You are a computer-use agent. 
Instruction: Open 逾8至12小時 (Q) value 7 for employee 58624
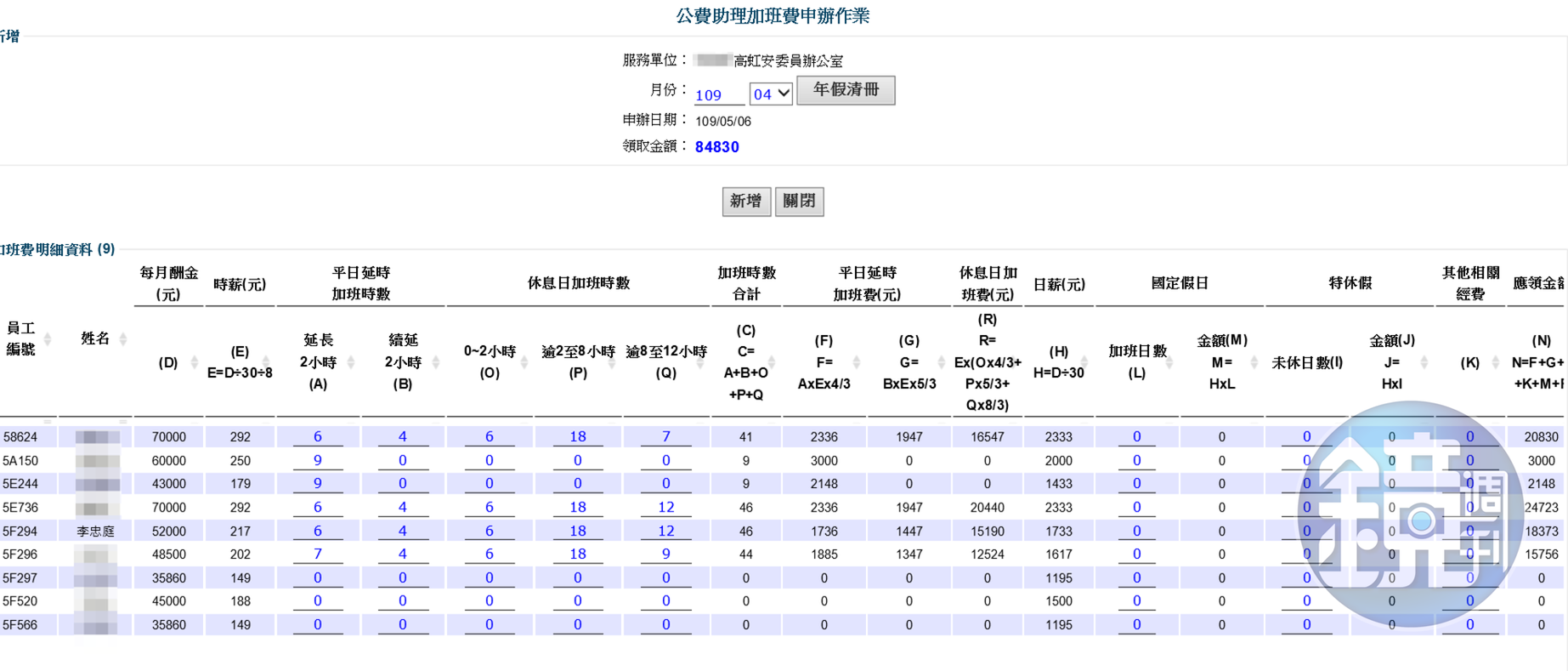(666, 436)
